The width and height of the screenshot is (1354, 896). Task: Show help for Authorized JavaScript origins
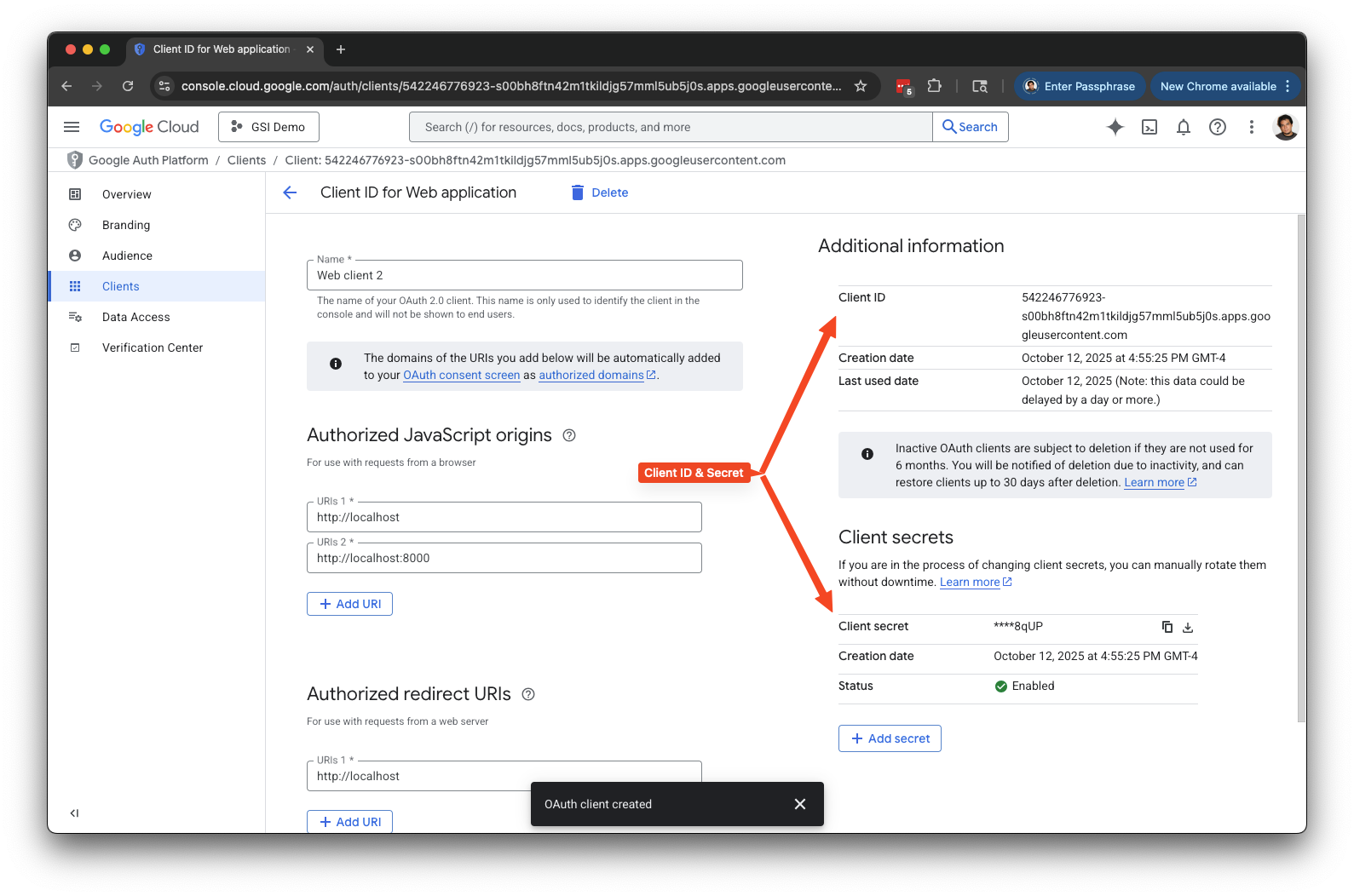pos(569,435)
